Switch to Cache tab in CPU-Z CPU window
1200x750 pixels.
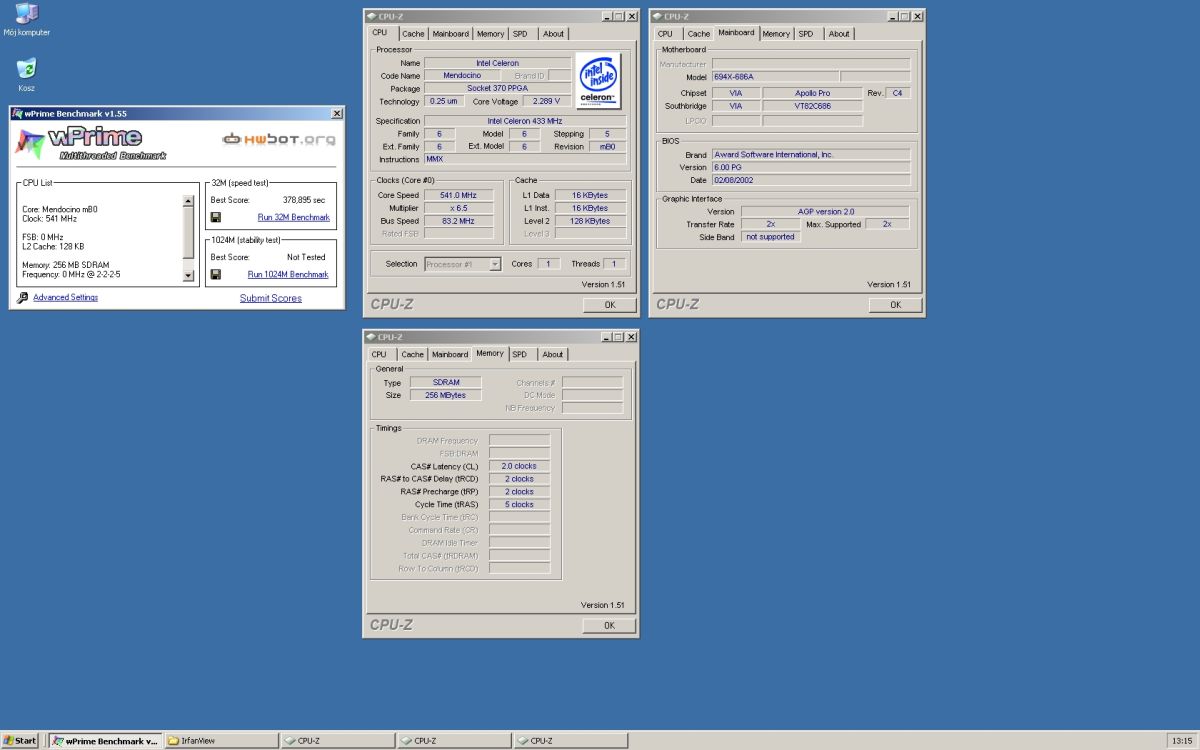pos(413,34)
